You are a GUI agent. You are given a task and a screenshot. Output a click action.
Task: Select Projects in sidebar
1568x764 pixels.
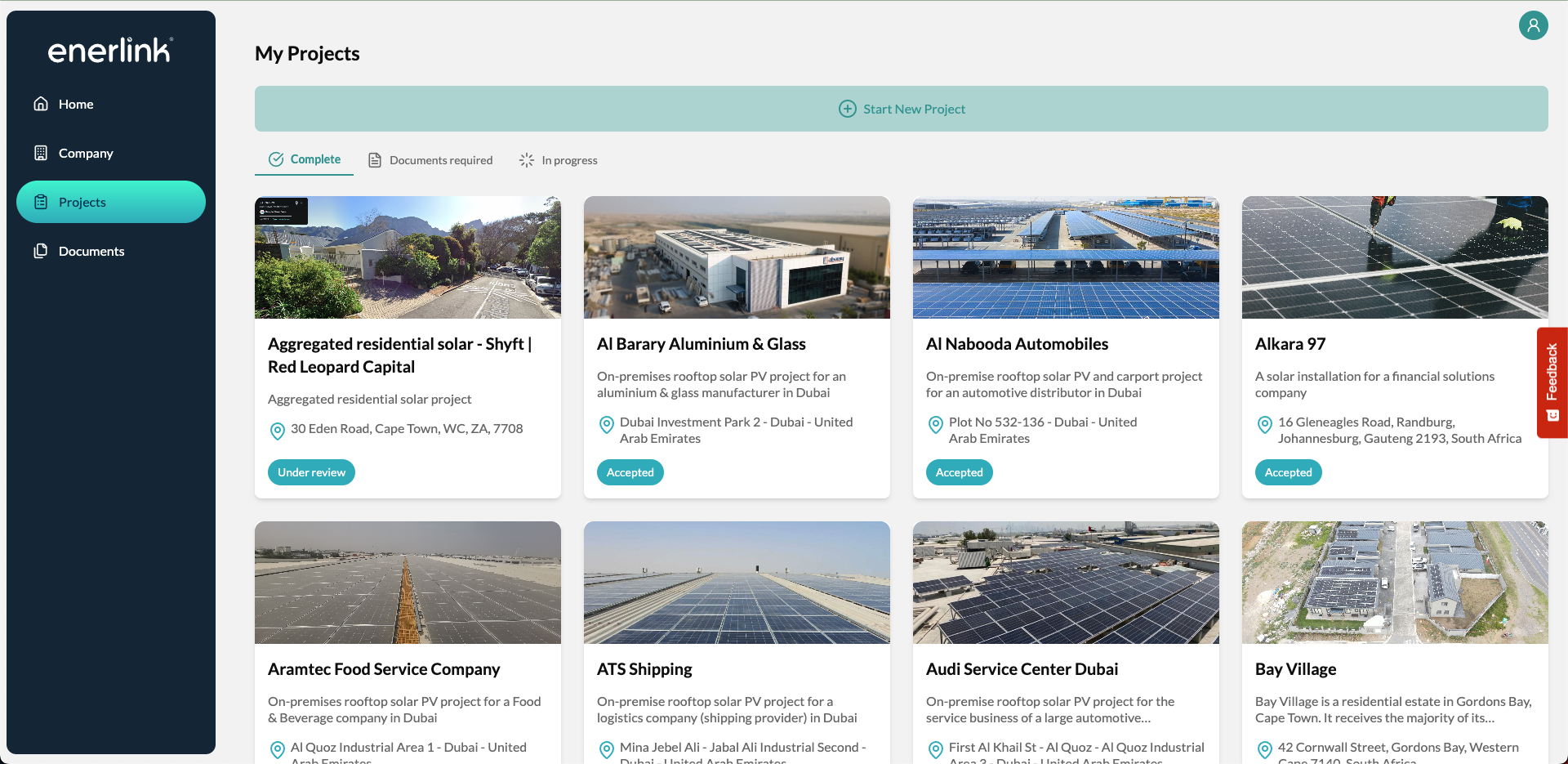point(111,202)
